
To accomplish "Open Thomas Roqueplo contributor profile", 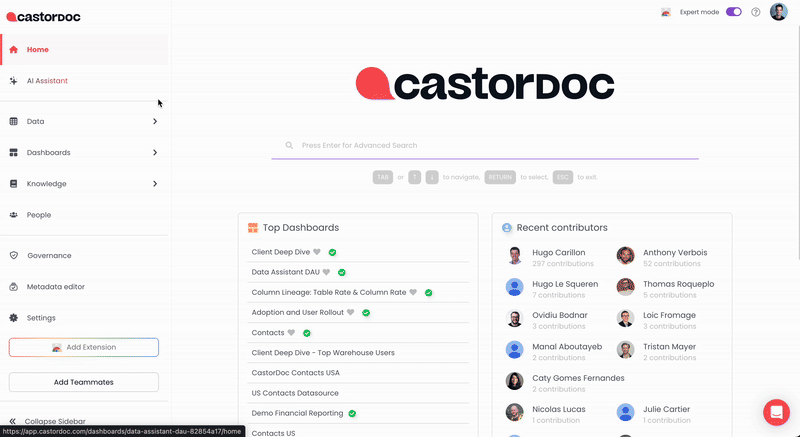I will click(679, 284).
